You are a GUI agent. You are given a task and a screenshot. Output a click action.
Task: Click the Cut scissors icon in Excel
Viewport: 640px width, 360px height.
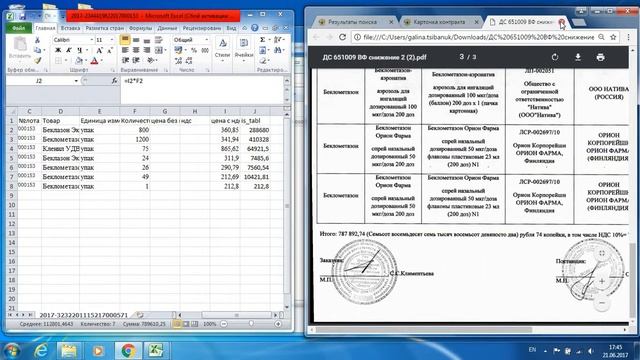point(37,40)
